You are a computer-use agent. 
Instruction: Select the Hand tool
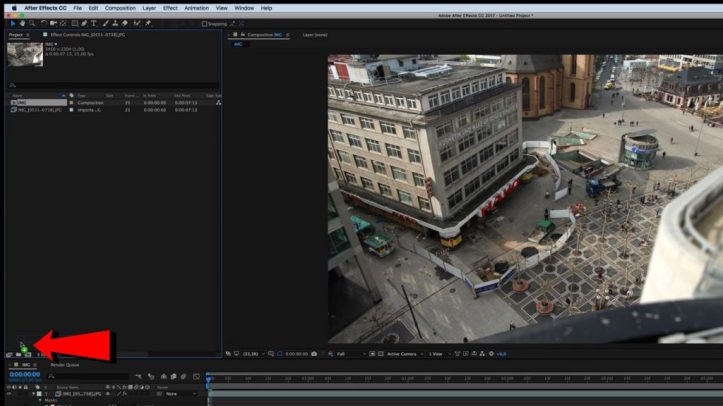click(23, 23)
